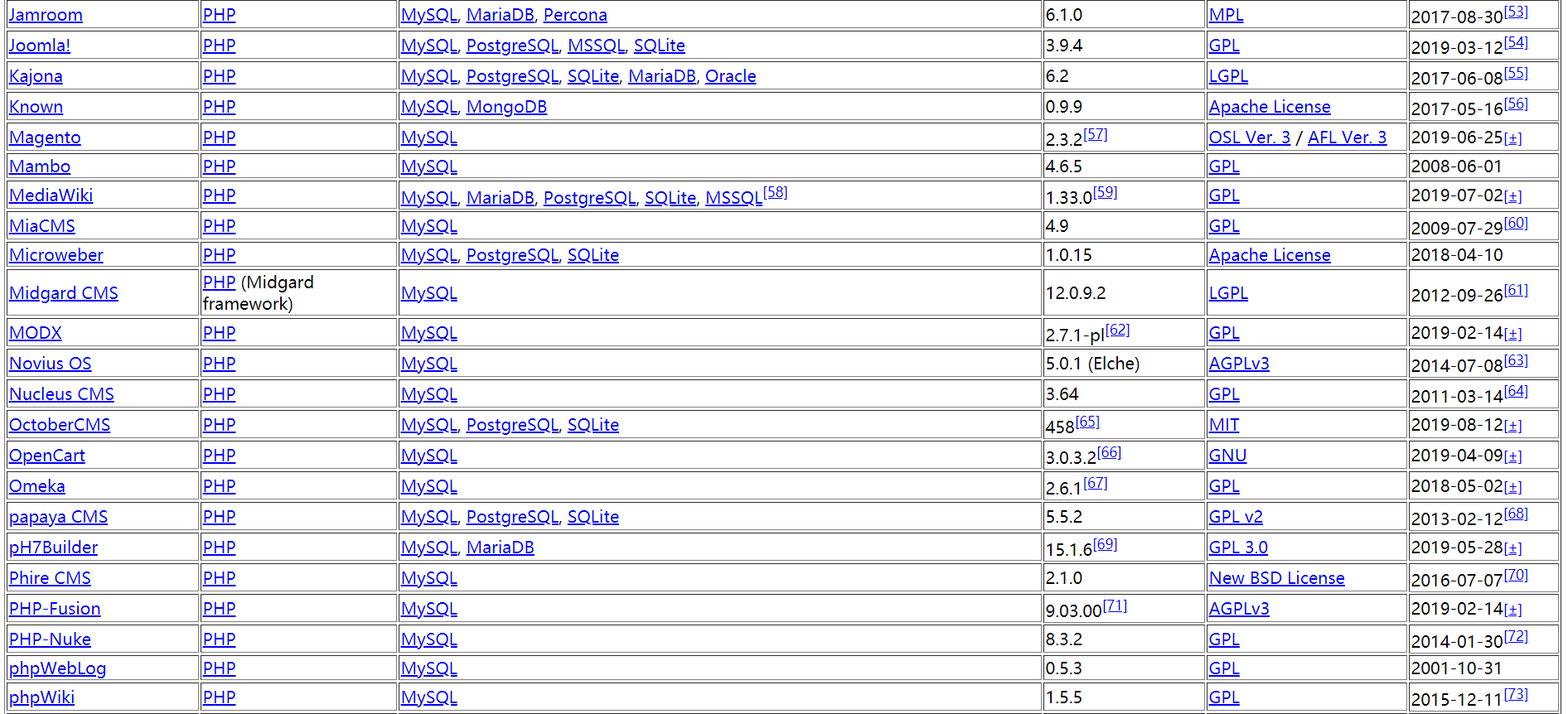Click Percona in the Jamroom row
The width and height of the screenshot is (1568, 714).
pos(575,15)
